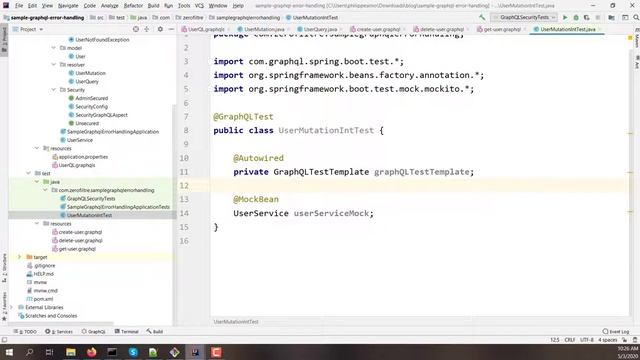Select pom.xml file

[x=43, y=299]
